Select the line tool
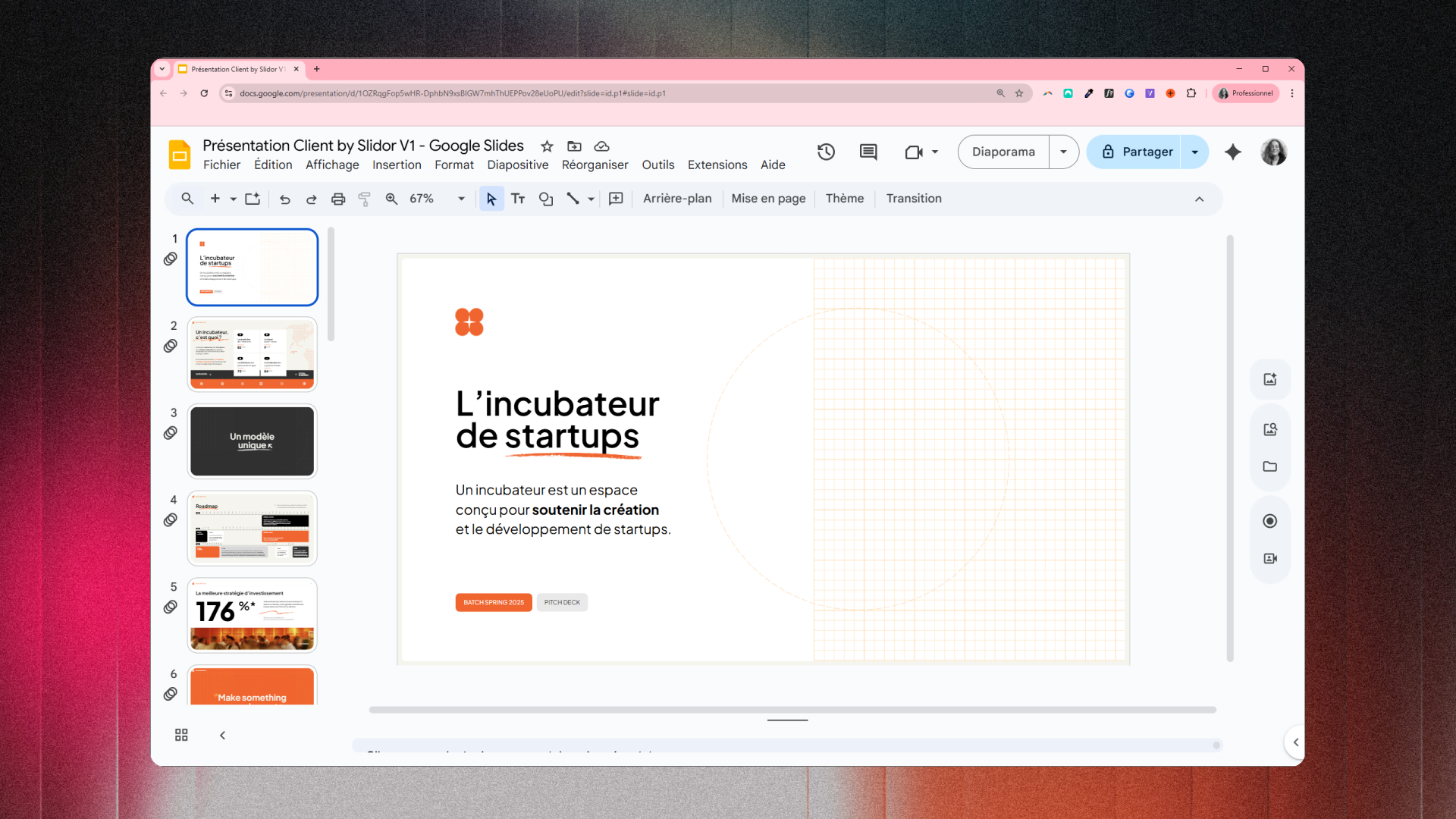The height and width of the screenshot is (819, 1456). [x=573, y=199]
